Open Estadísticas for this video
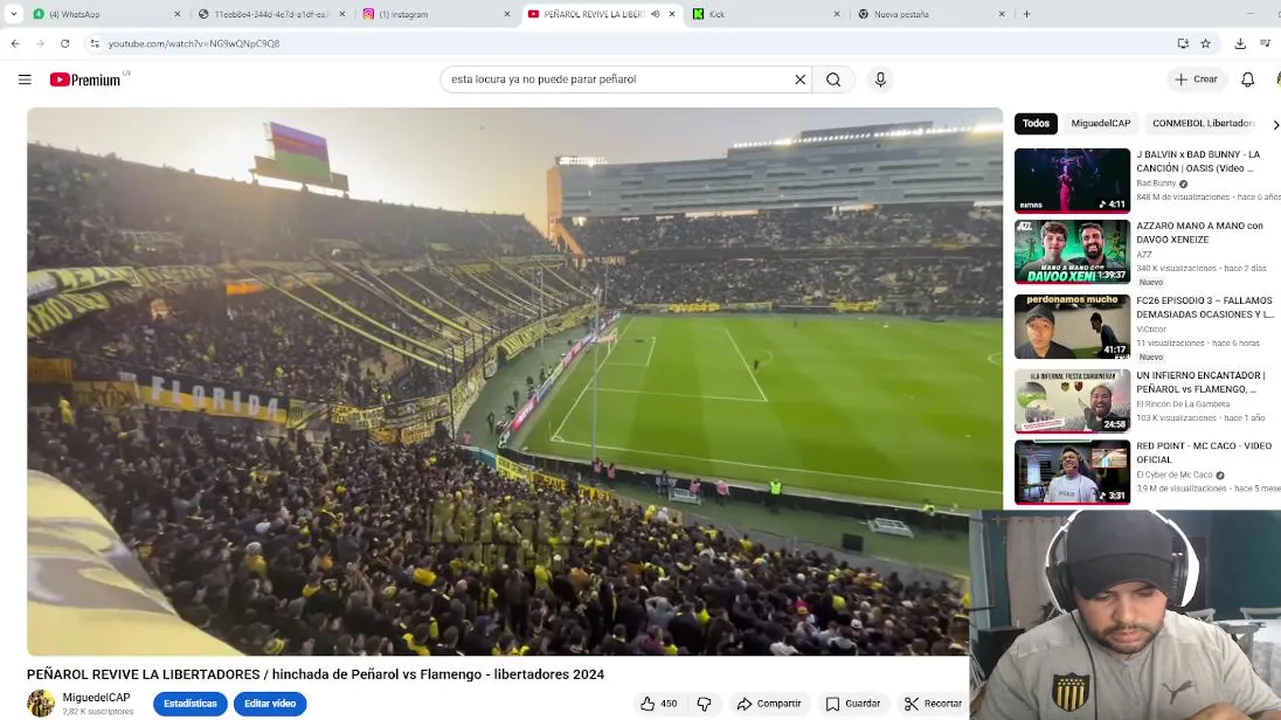Screen dimensions: 1281x720 [190, 704]
